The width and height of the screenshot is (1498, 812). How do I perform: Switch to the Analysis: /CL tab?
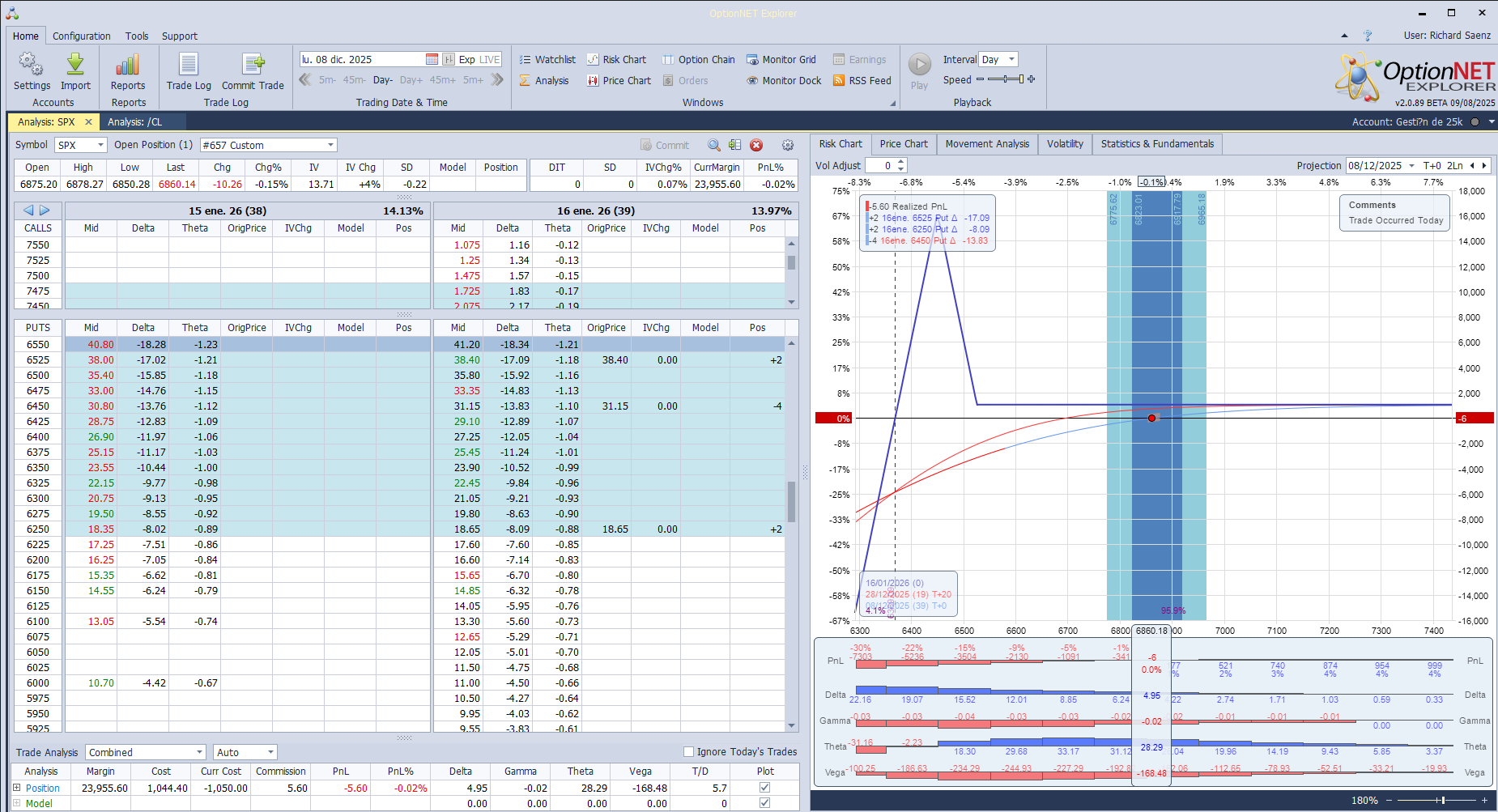coord(134,121)
